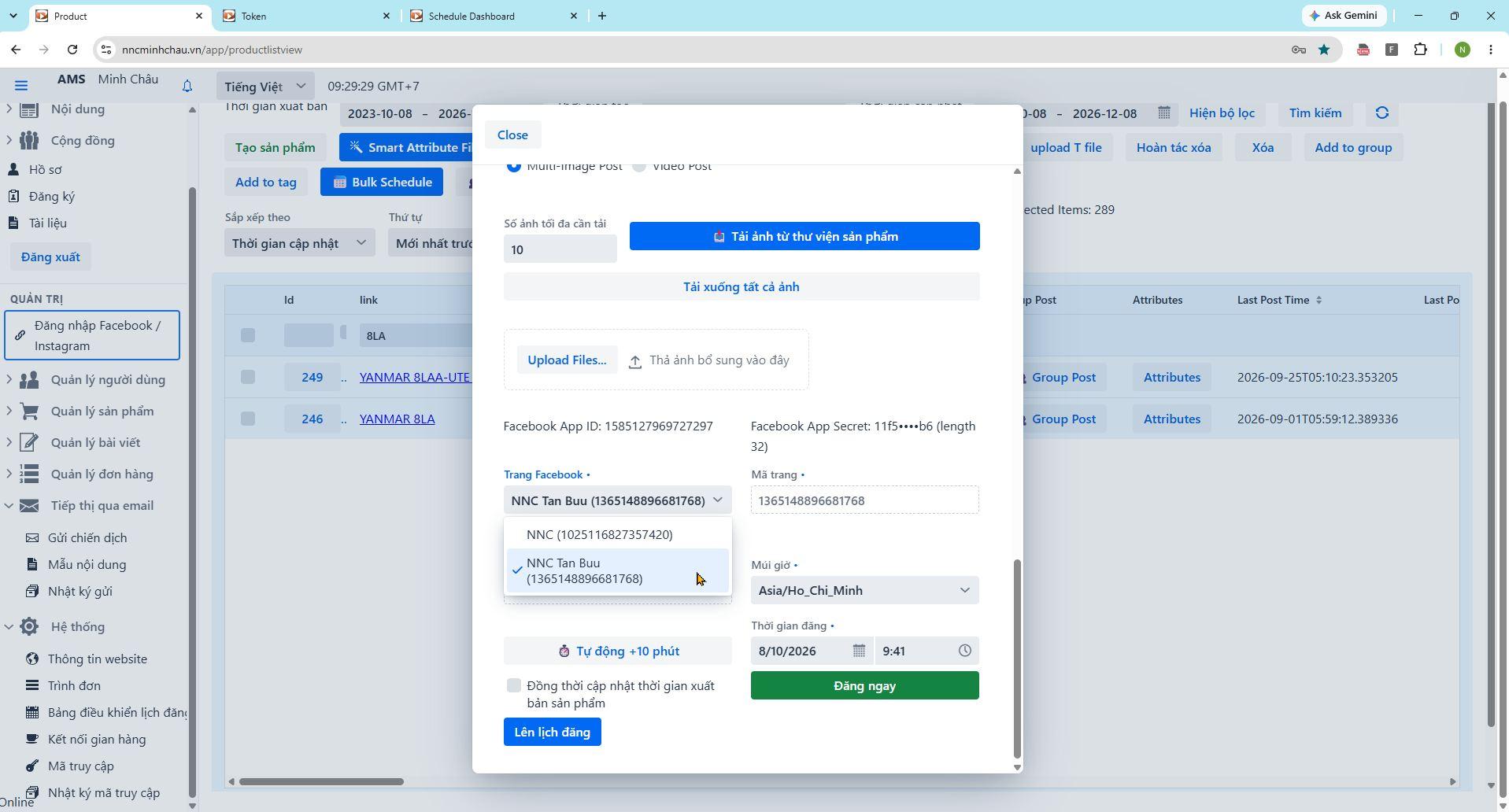The width and height of the screenshot is (1509, 812).
Task: Choose NNC Tan Buu option in list
Action: (x=617, y=570)
